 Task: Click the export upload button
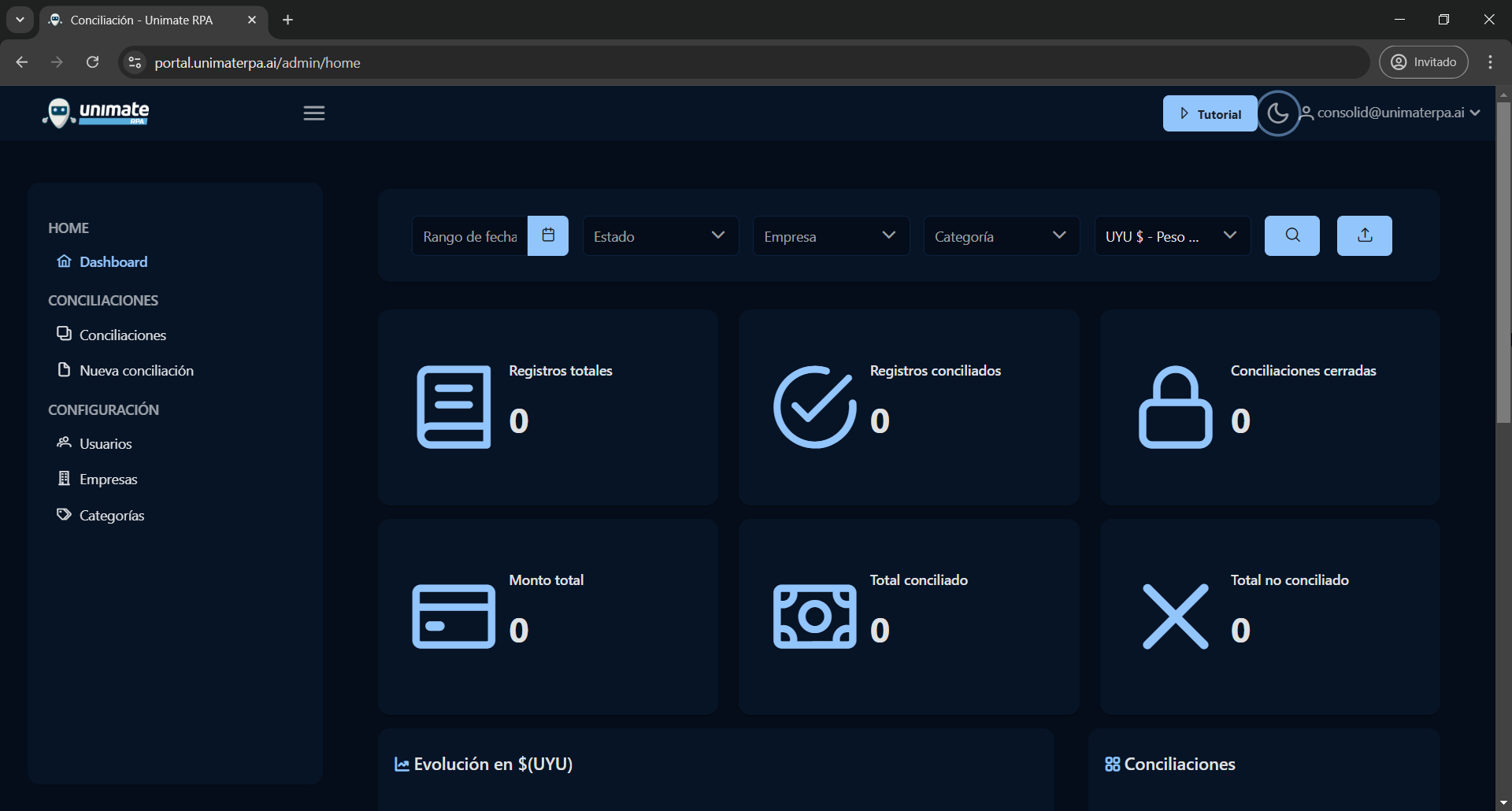click(1365, 235)
